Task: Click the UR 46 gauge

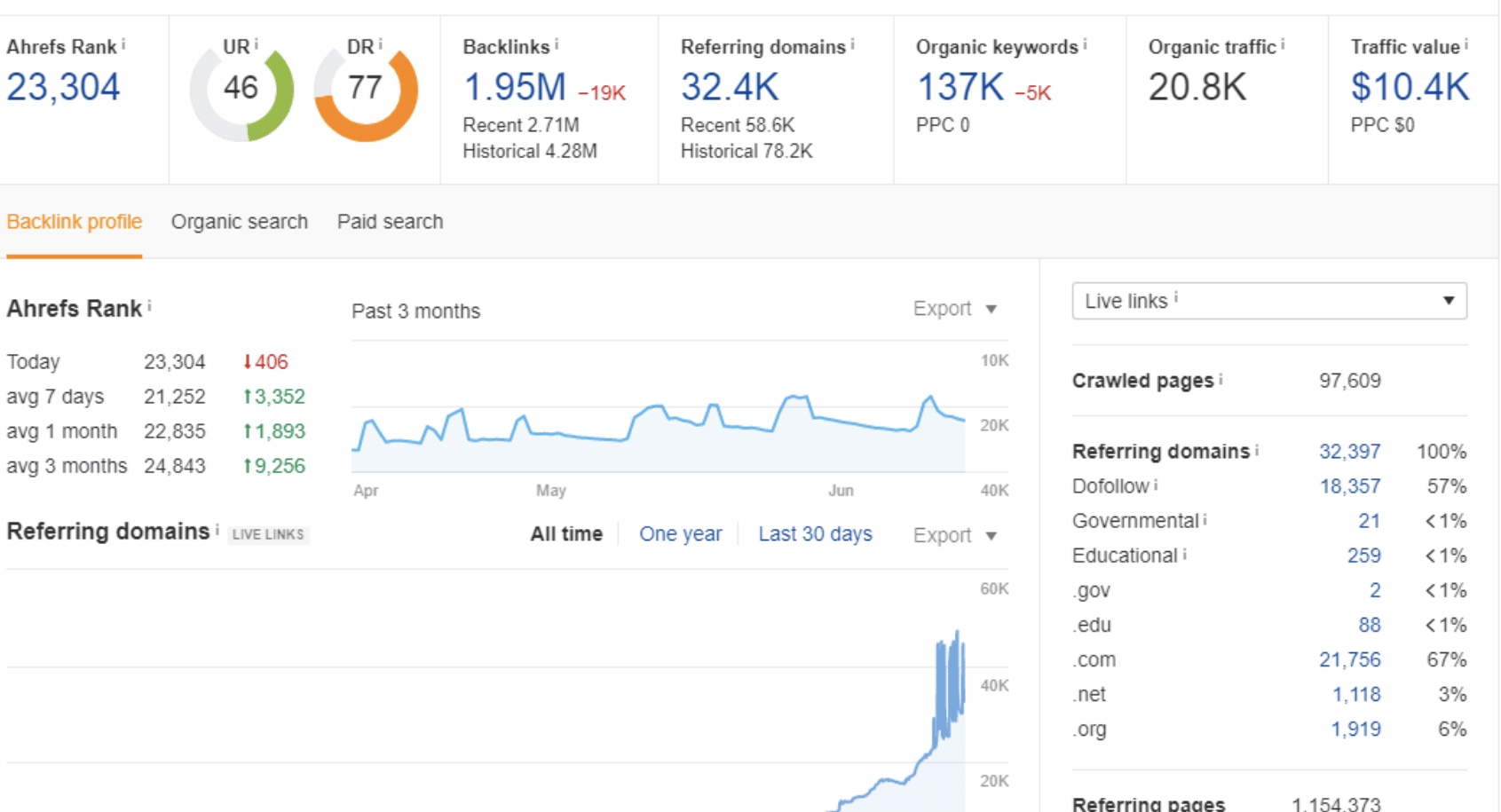Action: tap(241, 90)
